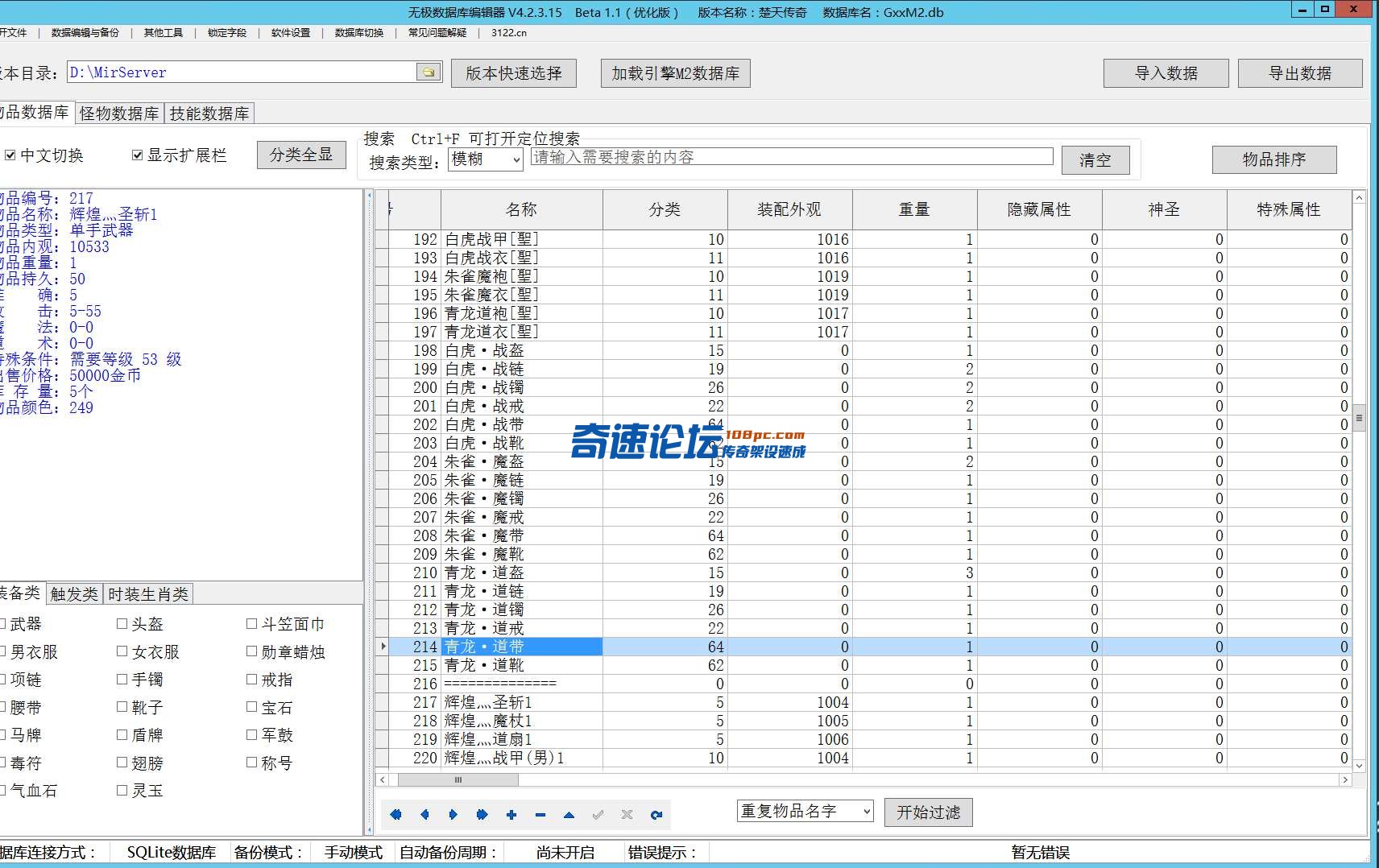Tick the 手镯 checkbox
1379x868 pixels.
[x=122, y=680]
